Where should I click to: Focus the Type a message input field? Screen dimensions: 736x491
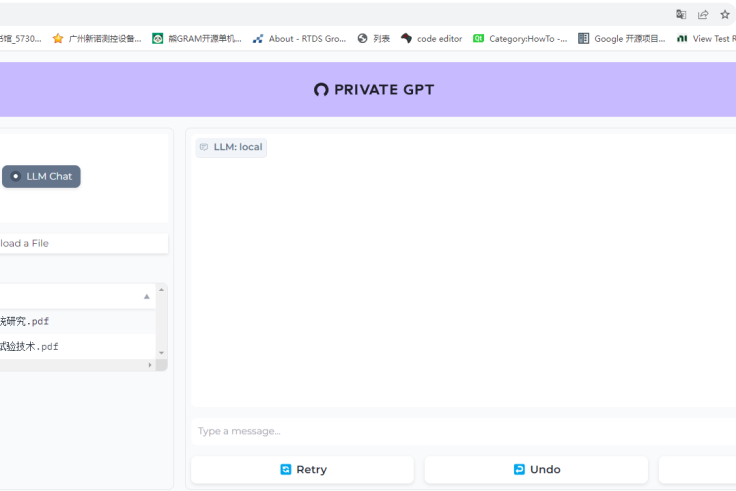(463, 431)
